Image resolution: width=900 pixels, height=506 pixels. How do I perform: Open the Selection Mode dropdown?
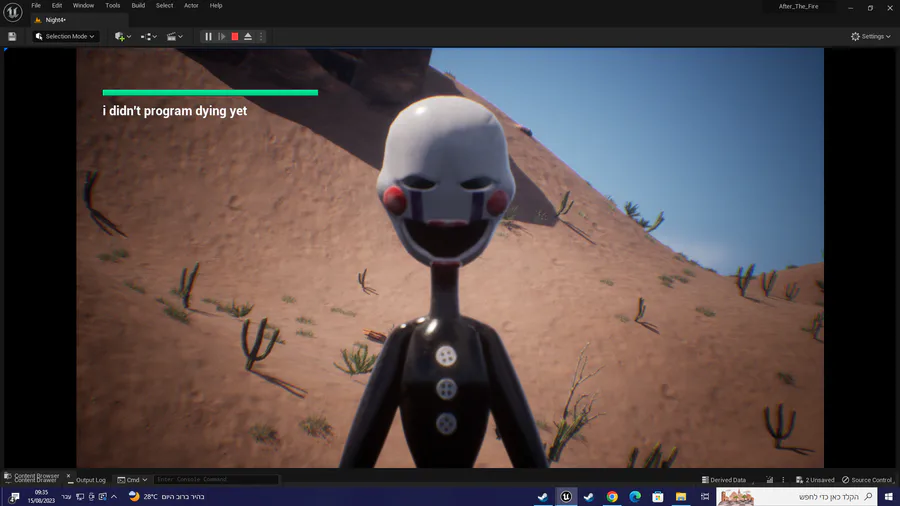(x=65, y=37)
